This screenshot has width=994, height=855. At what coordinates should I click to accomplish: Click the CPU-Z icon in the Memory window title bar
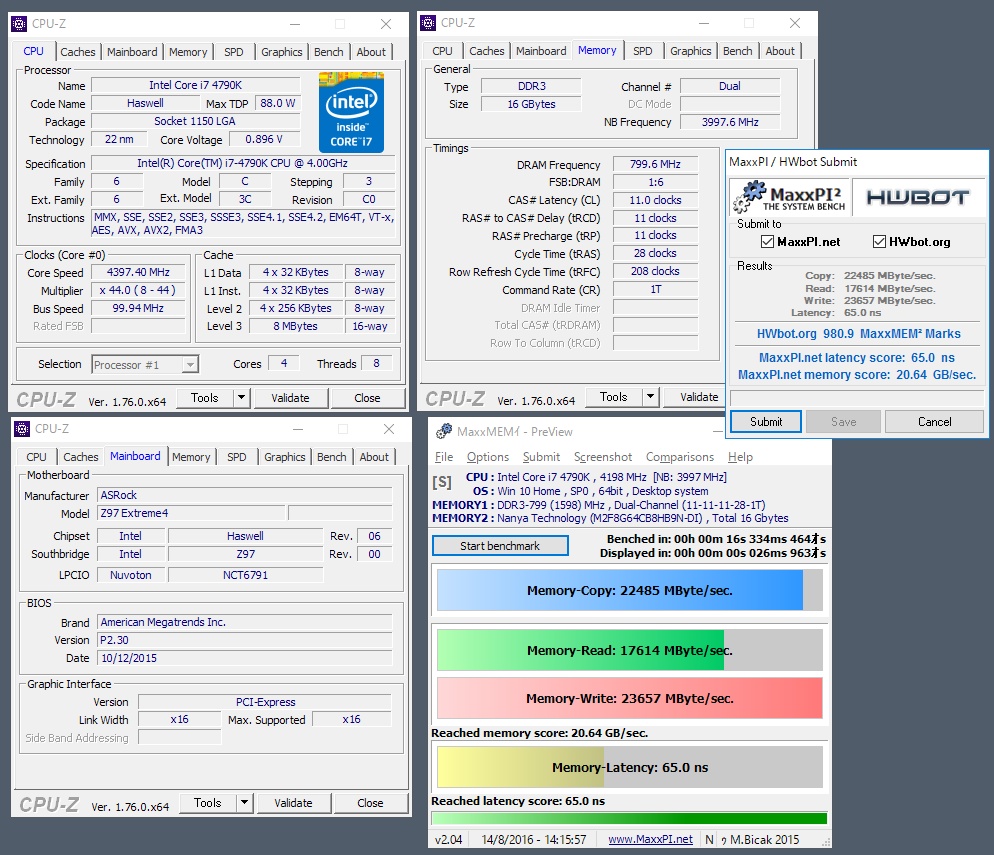tap(429, 23)
